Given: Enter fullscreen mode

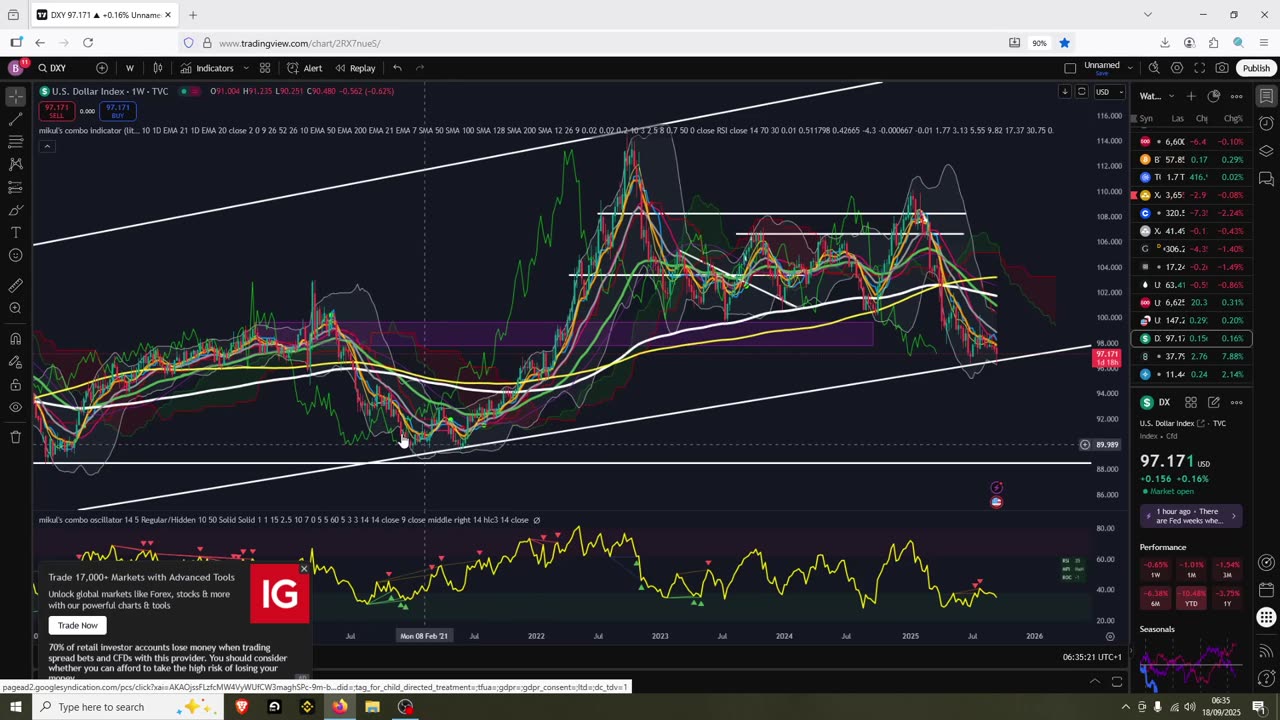Looking at the screenshot, I should click(1199, 68).
